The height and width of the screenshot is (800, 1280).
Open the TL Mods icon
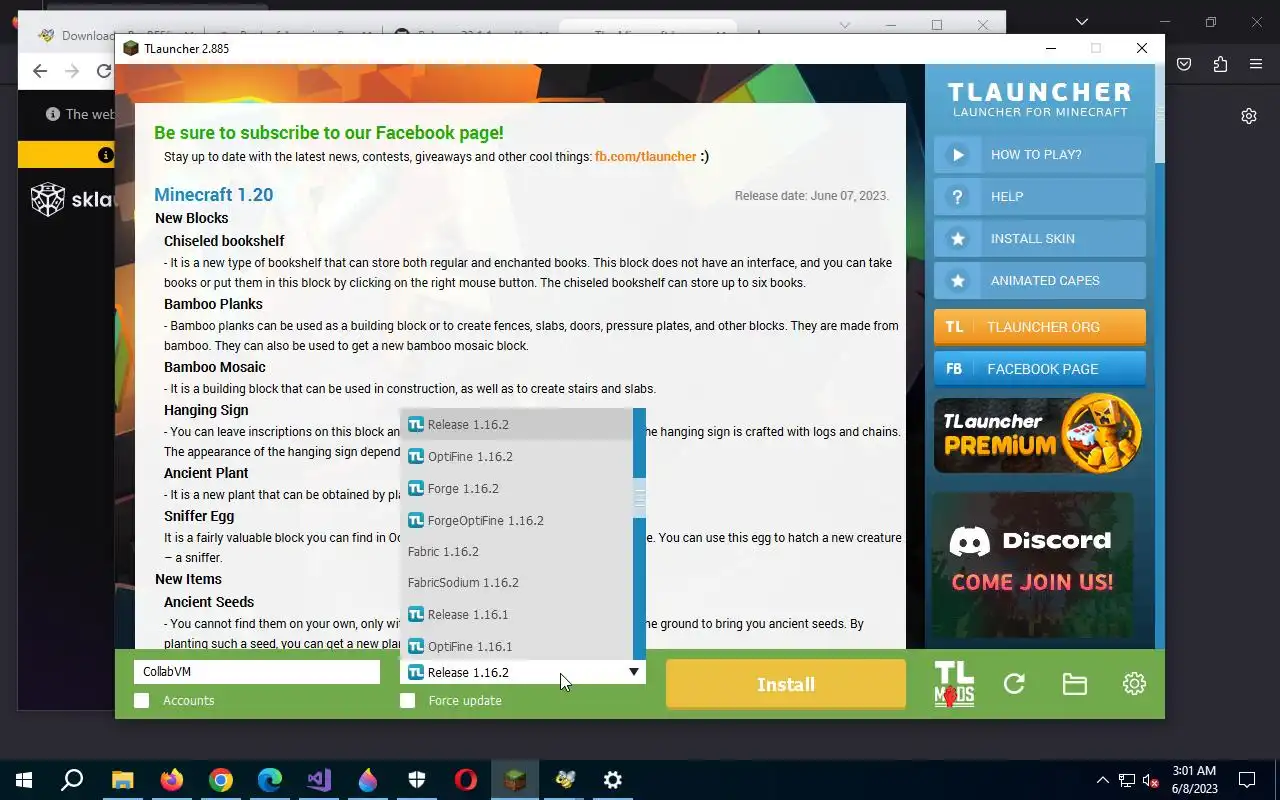pyautogui.click(x=954, y=684)
